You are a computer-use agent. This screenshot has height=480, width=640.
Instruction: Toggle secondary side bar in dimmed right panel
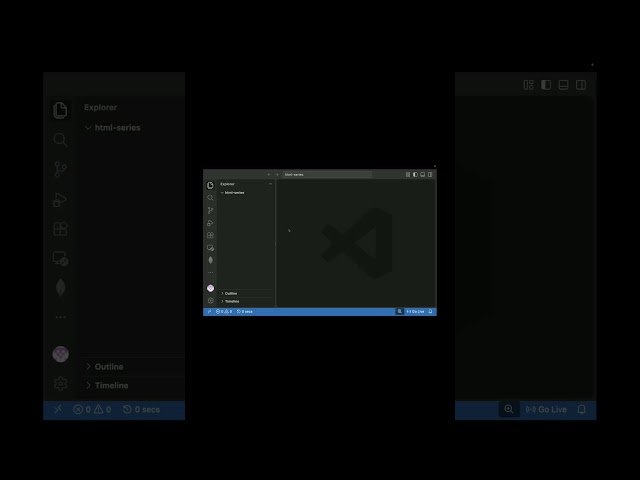[x=581, y=85]
